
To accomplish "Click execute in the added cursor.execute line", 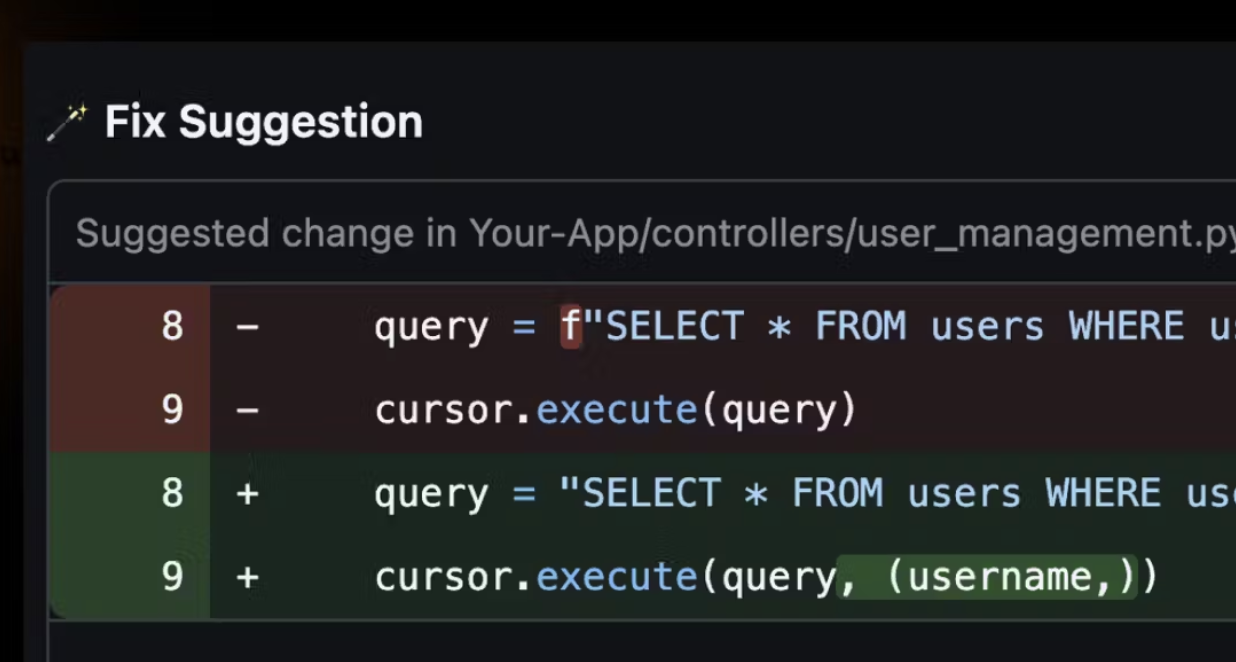I will point(616,577).
